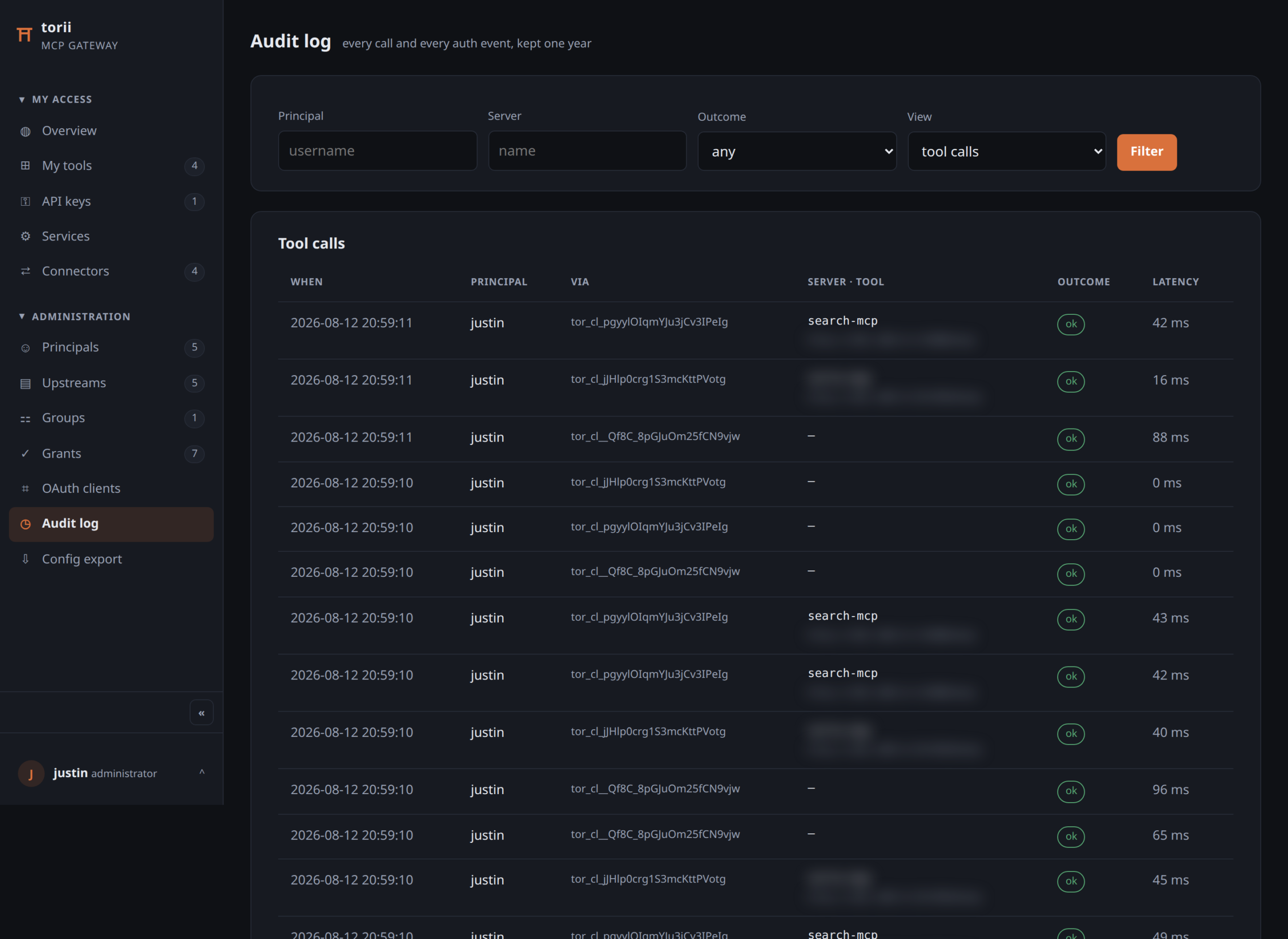Click the Upstreams count badge 5
1288x939 pixels.
coord(195,383)
